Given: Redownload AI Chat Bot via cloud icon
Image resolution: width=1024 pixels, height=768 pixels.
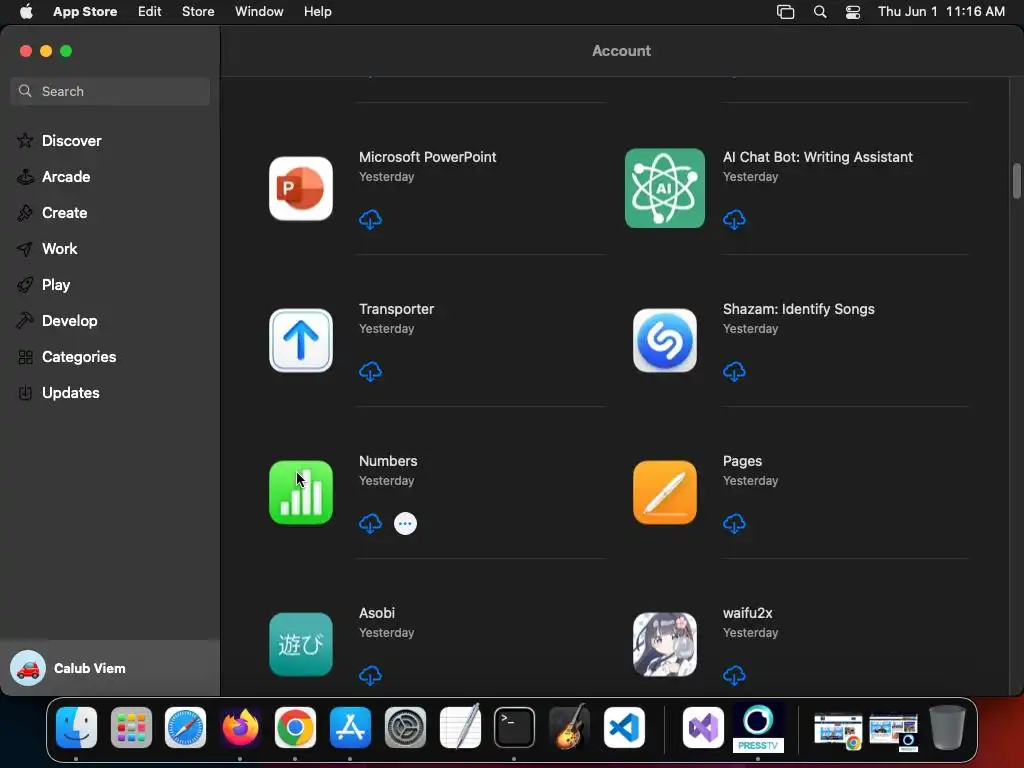Looking at the screenshot, I should tap(734, 219).
